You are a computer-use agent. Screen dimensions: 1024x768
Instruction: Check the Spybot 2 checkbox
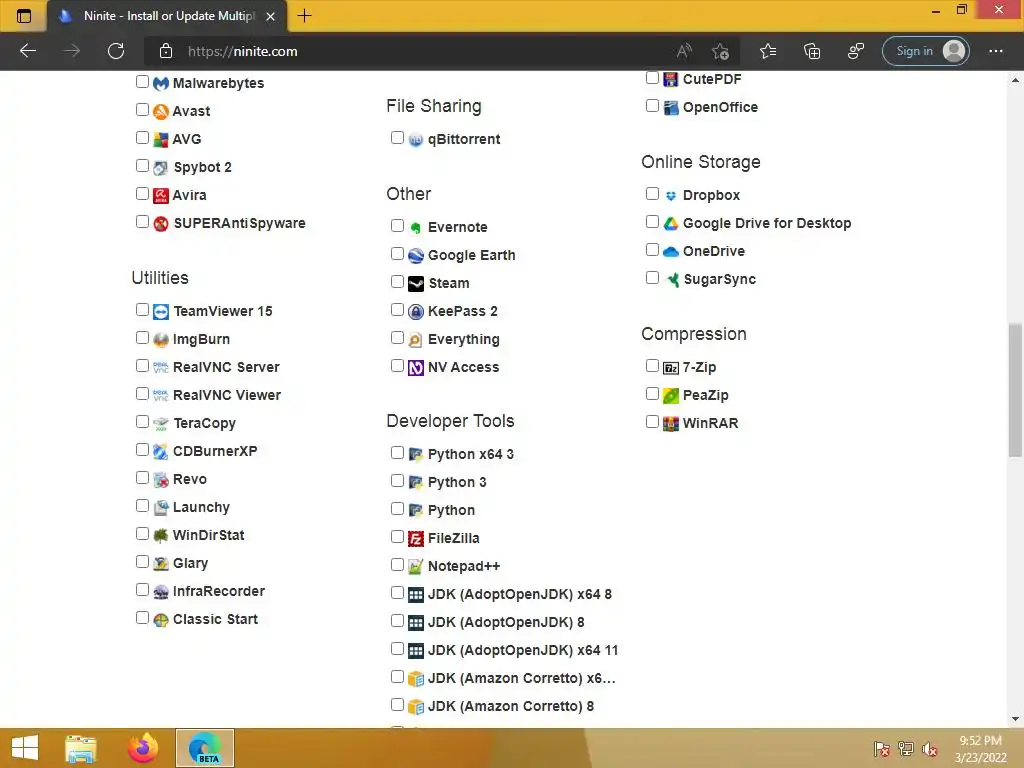[142, 166]
